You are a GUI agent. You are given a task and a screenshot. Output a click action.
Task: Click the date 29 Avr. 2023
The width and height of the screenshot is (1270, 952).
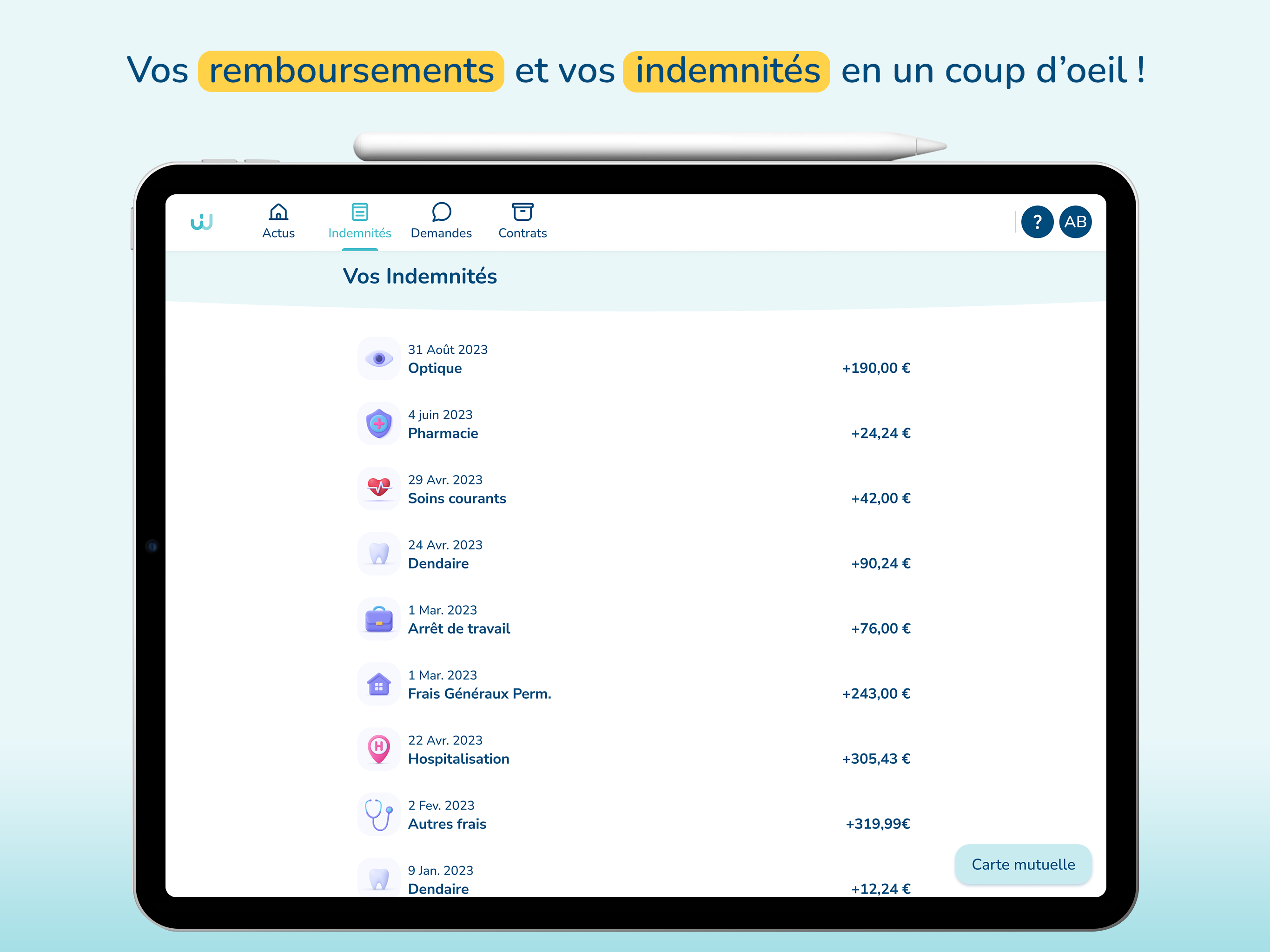click(445, 479)
